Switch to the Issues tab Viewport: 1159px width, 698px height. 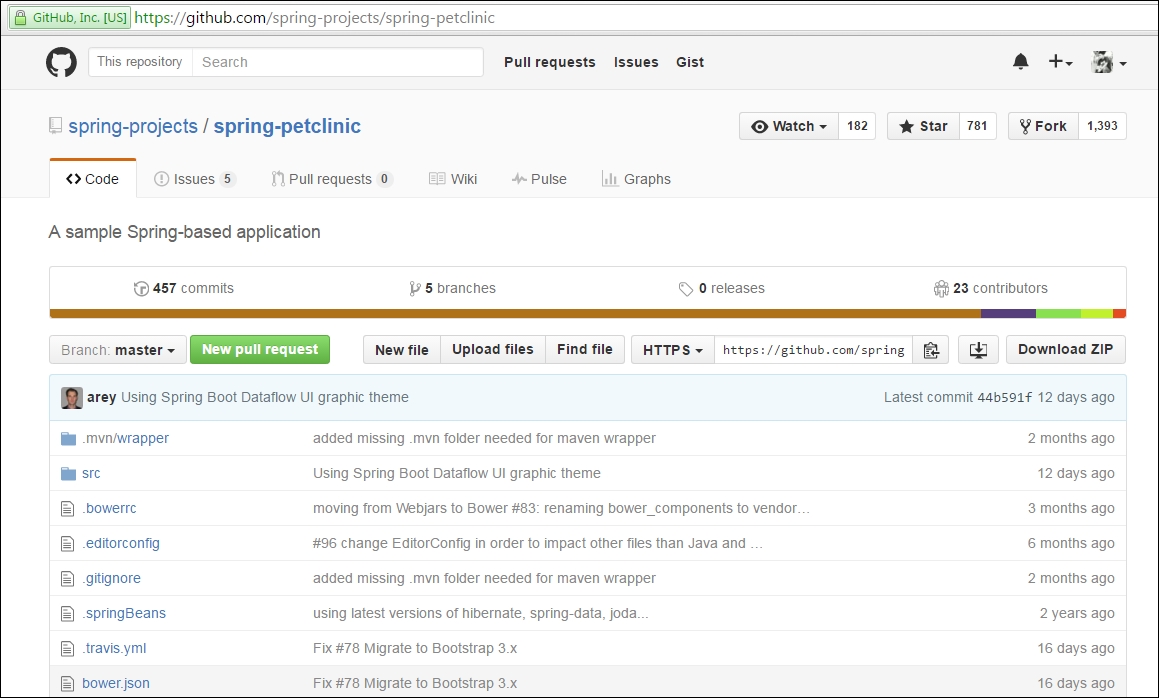pos(194,179)
